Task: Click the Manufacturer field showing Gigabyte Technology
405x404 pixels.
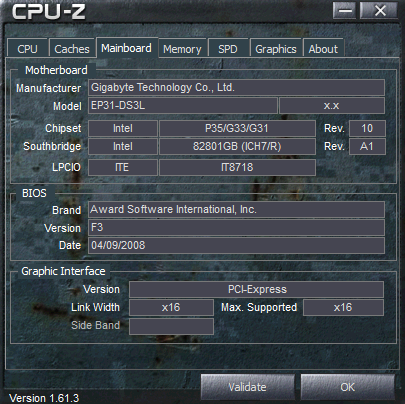Action: coord(236,88)
